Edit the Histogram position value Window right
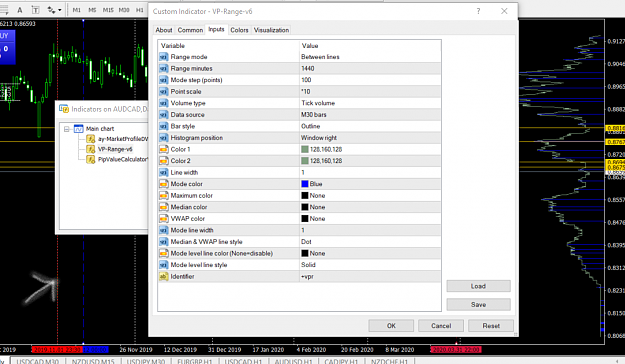The height and width of the screenshot is (364, 625). [319, 138]
